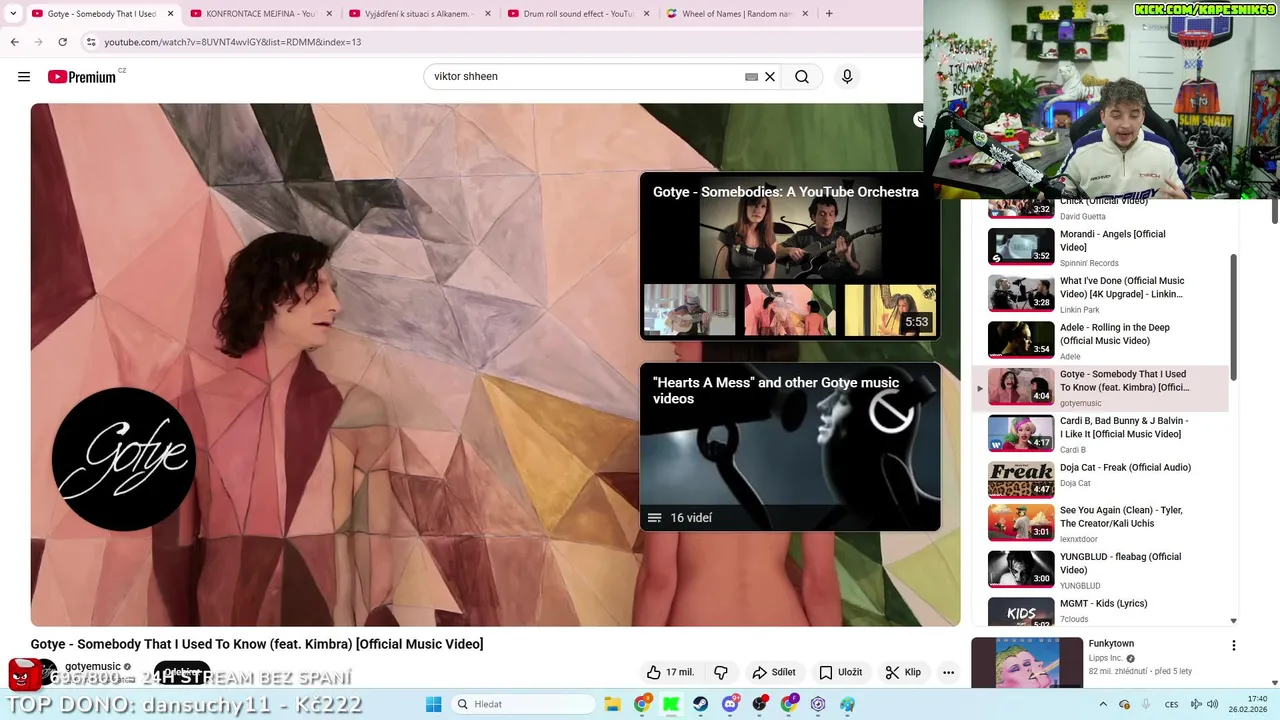View site information icon beside the URL
Screen dimensions: 1280x720
[x=91, y=42]
